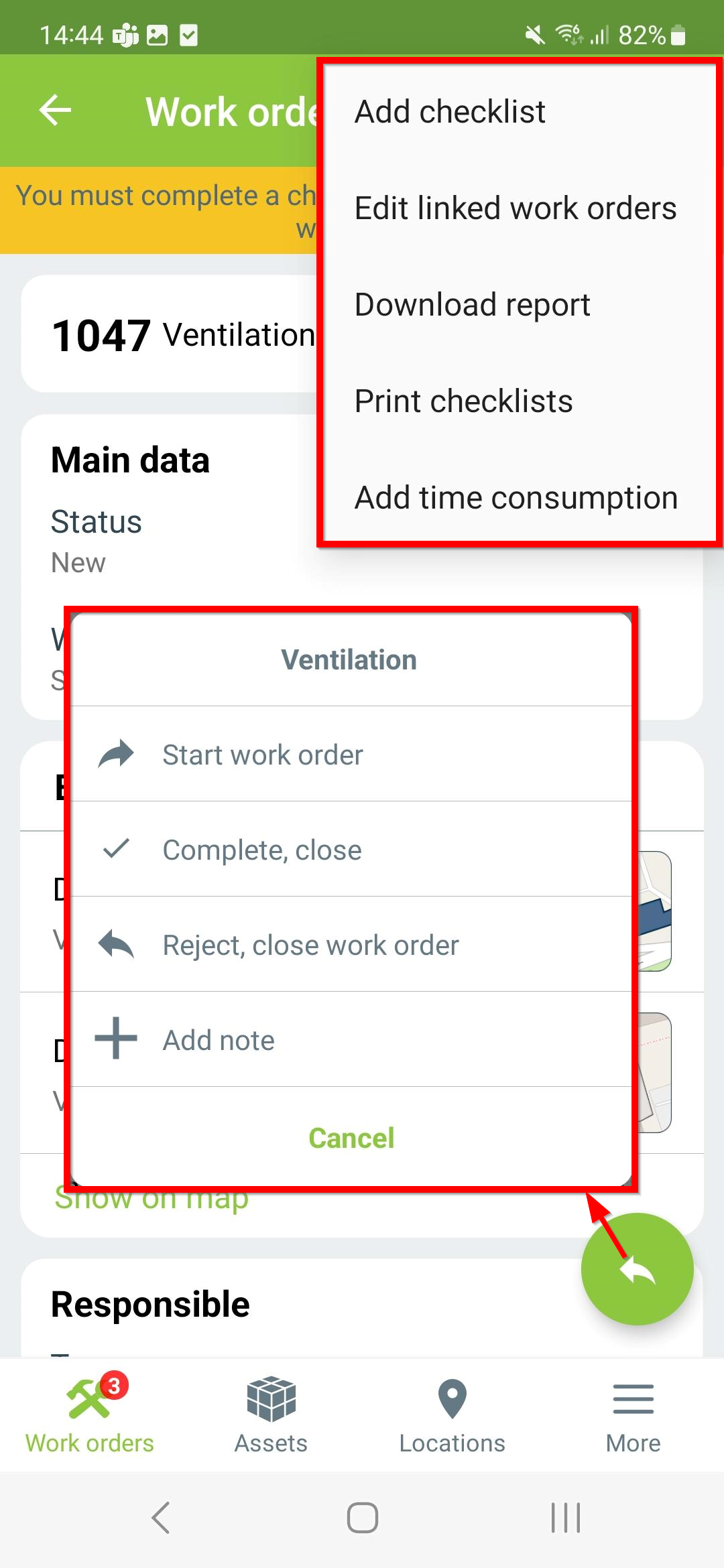Image resolution: width=724 pixels, height=1568 pixels.
Task: Cancel the Ventilation action sheet
Action: (x=351, y=1138)
